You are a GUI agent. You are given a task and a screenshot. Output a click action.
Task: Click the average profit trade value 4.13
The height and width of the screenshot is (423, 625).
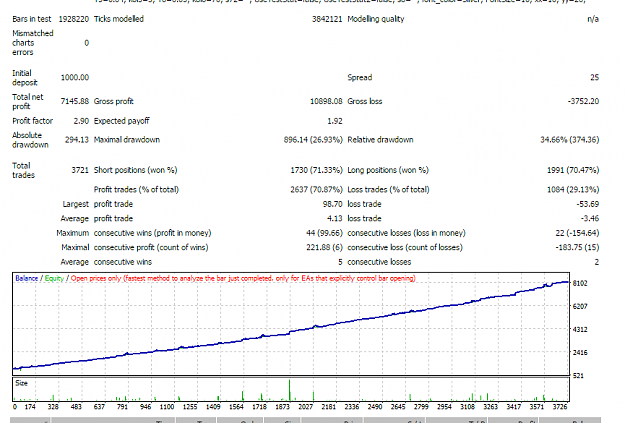[335, 218]
